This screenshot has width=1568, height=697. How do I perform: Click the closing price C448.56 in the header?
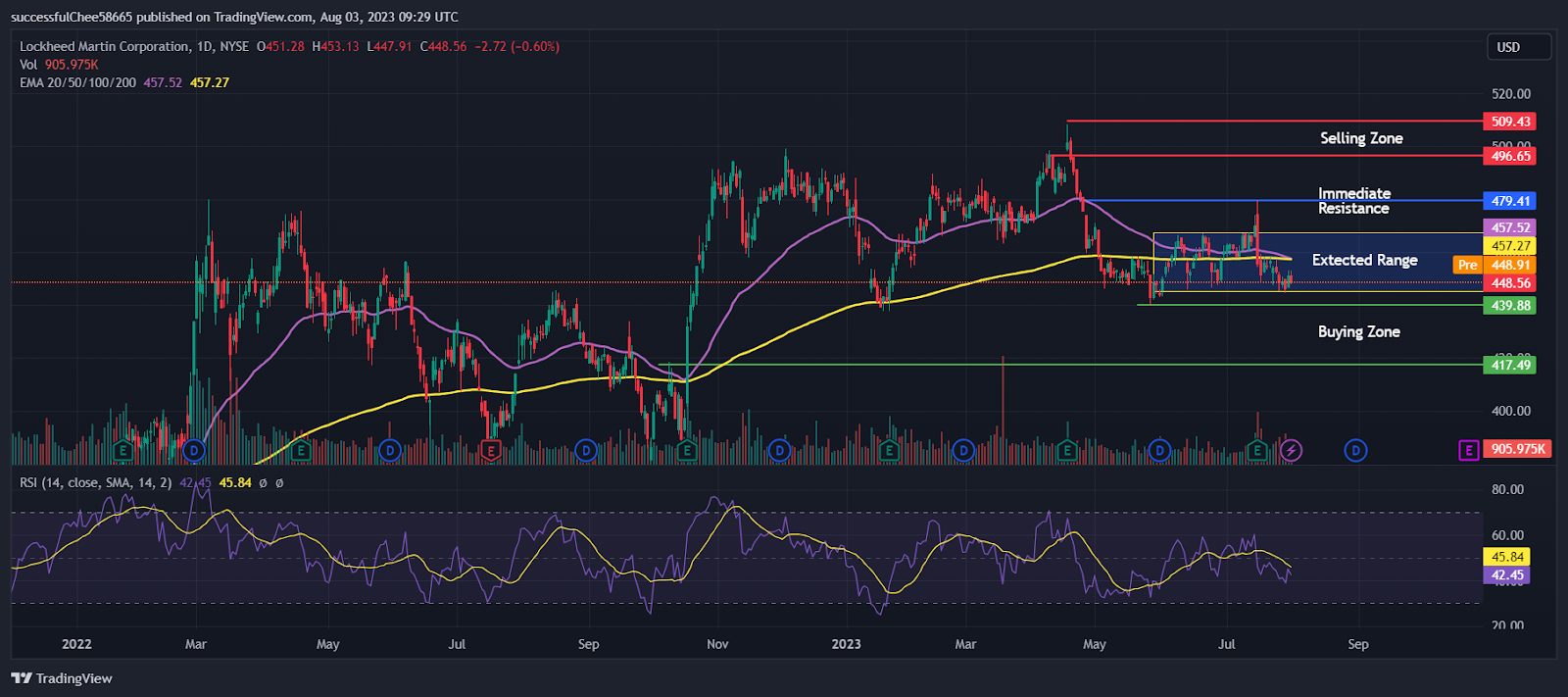click(x=444, y=46)
